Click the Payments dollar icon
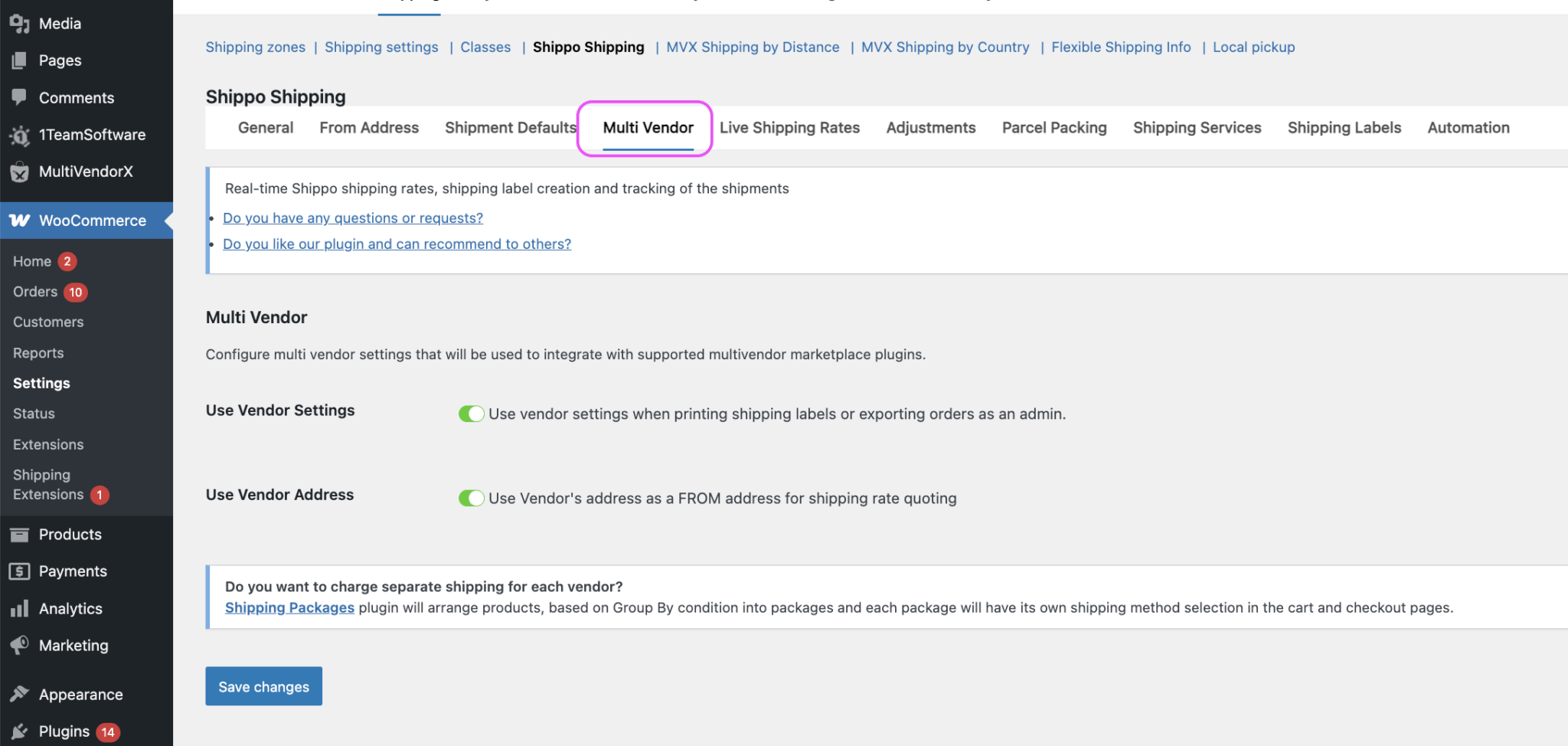This screenshot has height=746, width=1568. [19, 571]
